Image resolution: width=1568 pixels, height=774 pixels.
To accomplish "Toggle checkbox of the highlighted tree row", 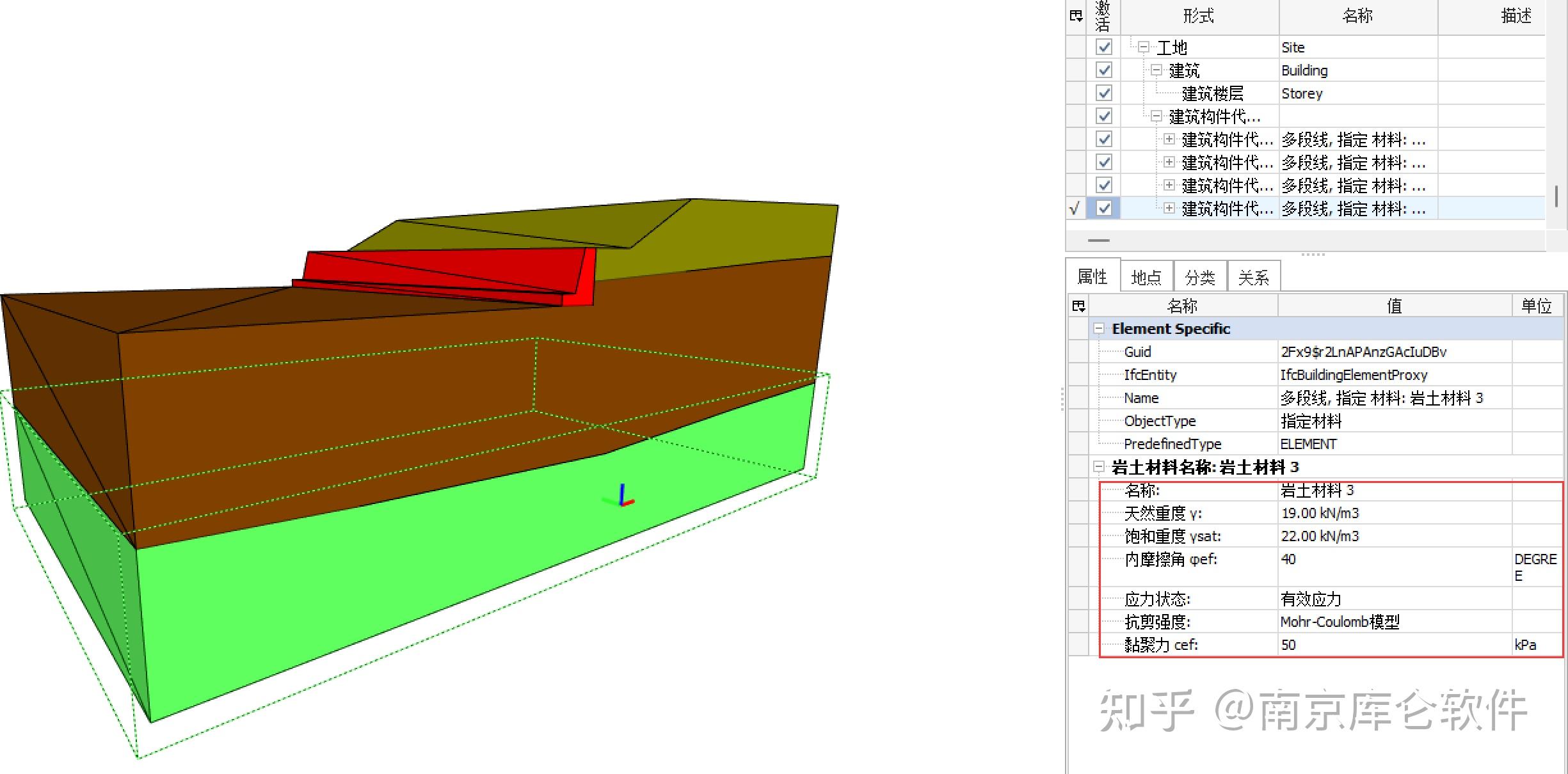I will pyautogui.click(x=1104, y=208).
